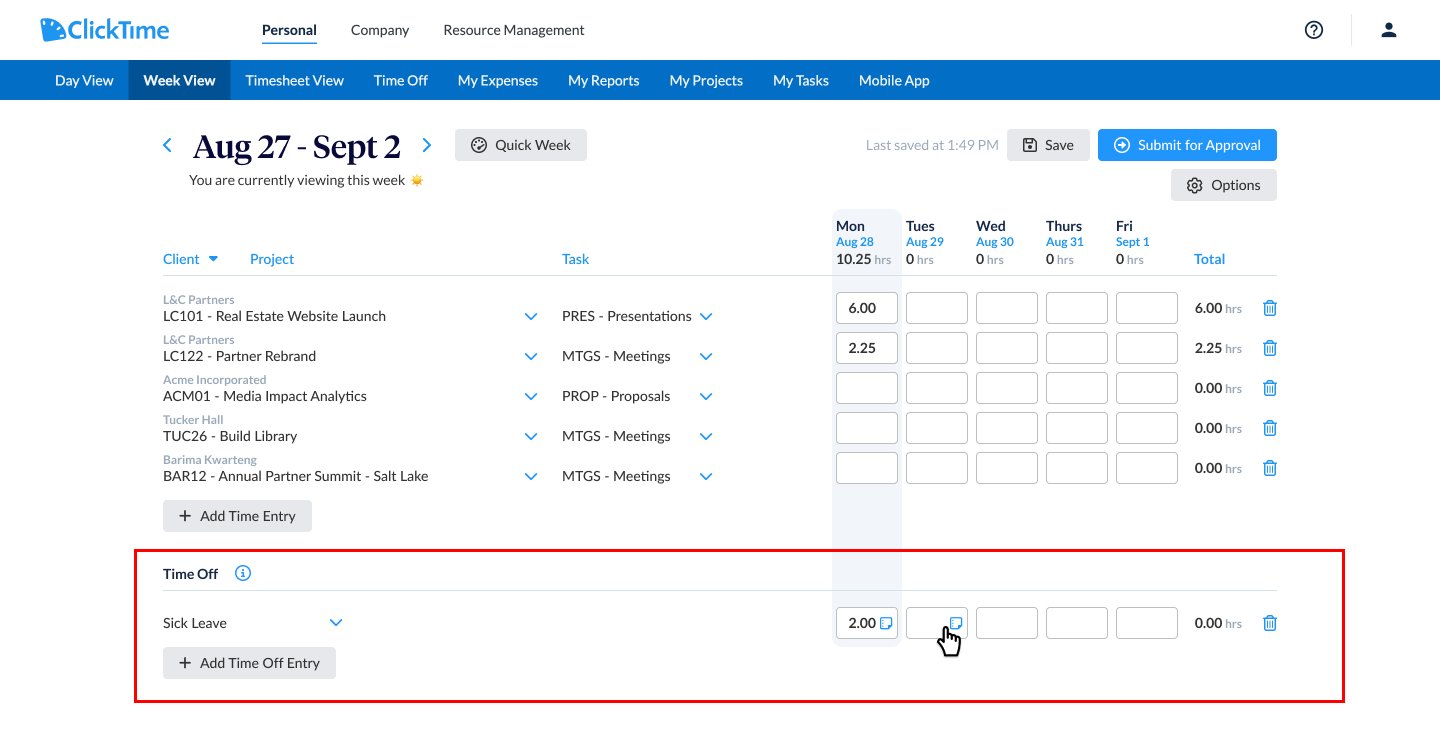The width and height of the screenshot is (1440, 747).
Task: Open the Time Off tab
Action: point(401,80)
